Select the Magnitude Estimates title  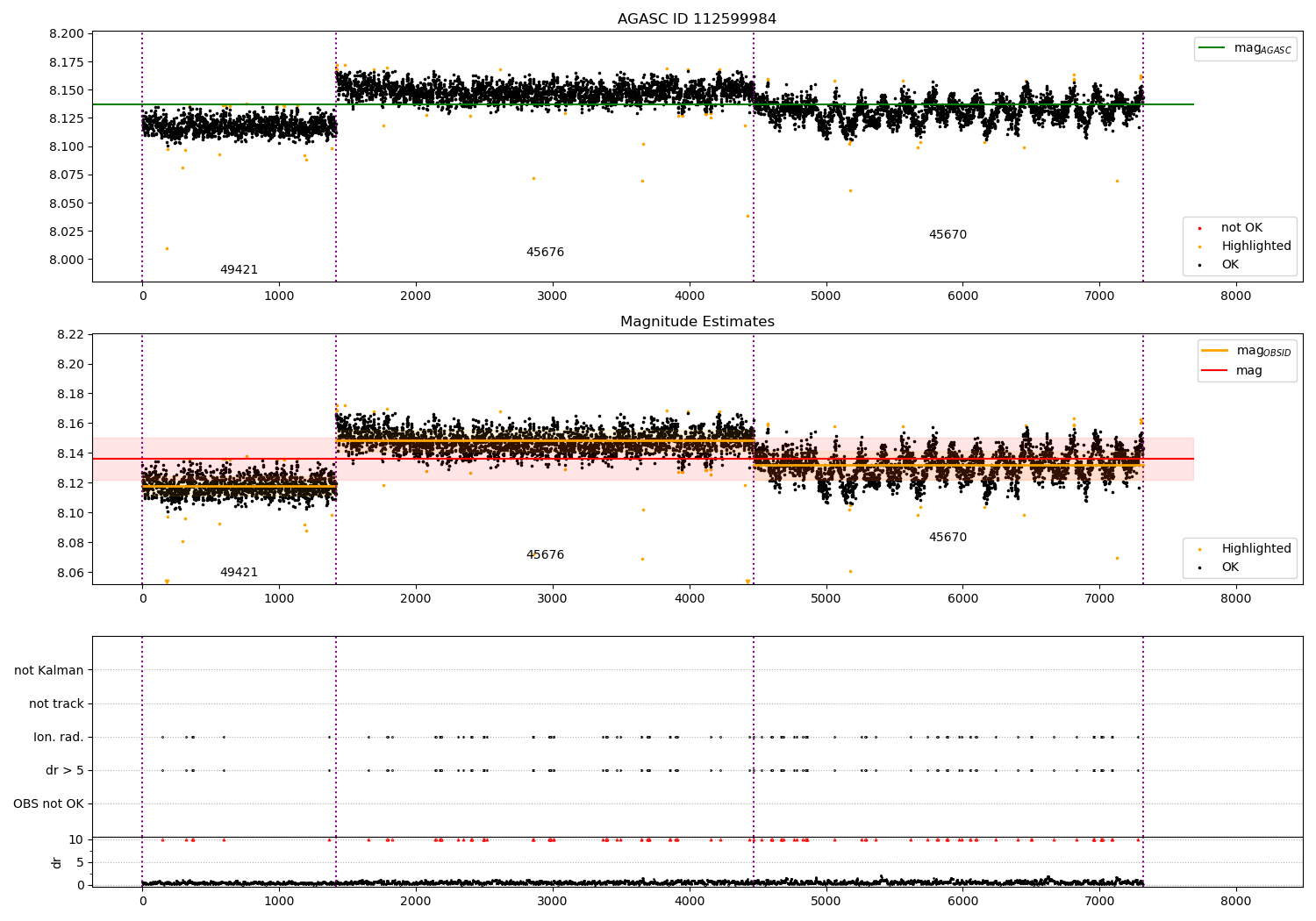[697, 322]
